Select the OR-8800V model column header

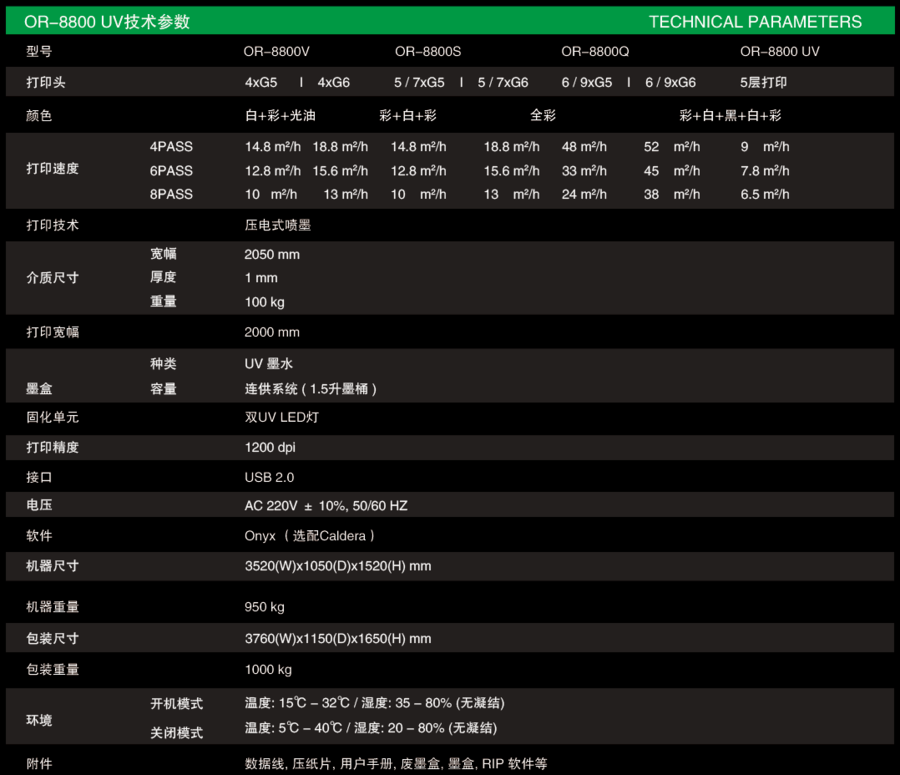point(283,51)
